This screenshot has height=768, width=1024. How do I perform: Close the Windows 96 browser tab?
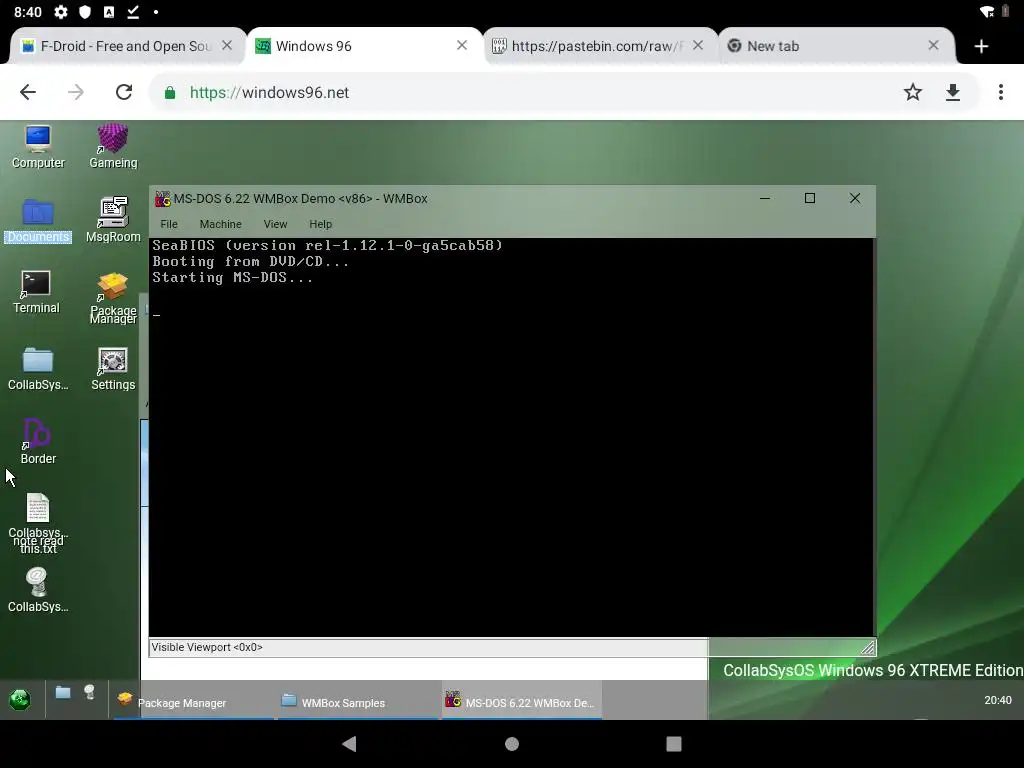click(x=462, y=45)
